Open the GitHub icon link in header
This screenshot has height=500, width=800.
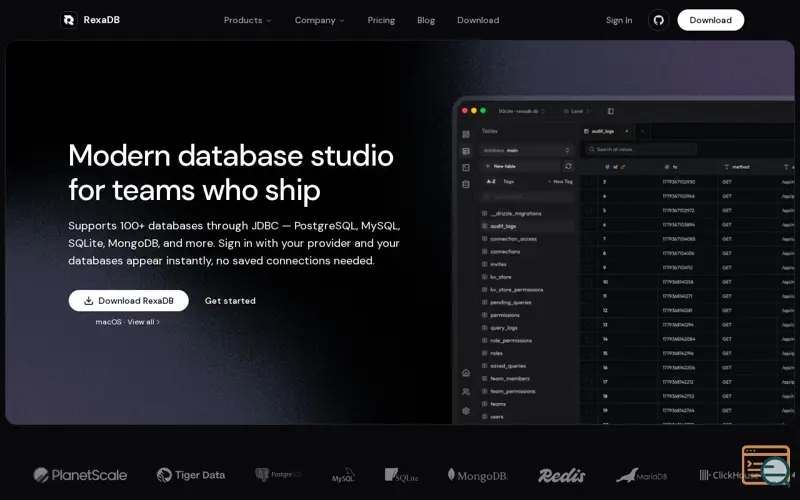(x=659, y=20)
